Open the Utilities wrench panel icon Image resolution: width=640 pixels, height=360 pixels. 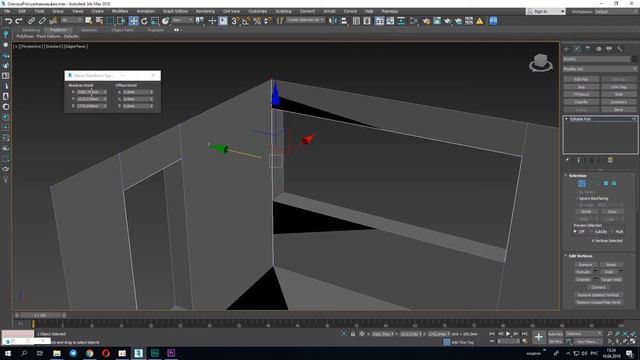click(620, 49)
